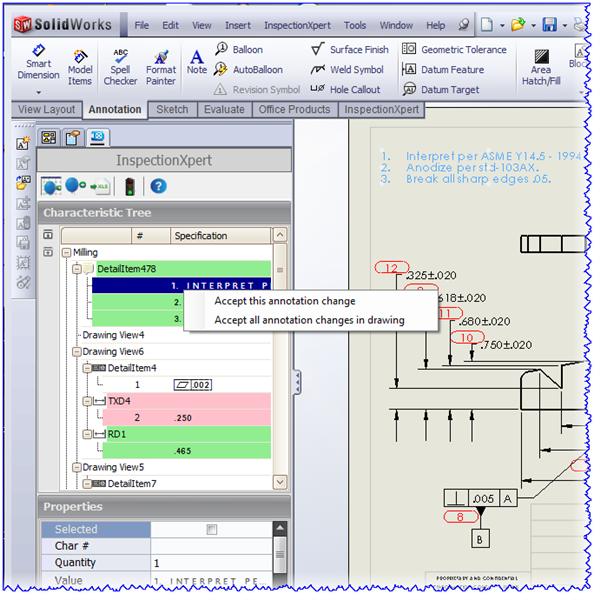600x600 pixels.
Task: Select the Surface Finish tool
Action: click(350, 49)
